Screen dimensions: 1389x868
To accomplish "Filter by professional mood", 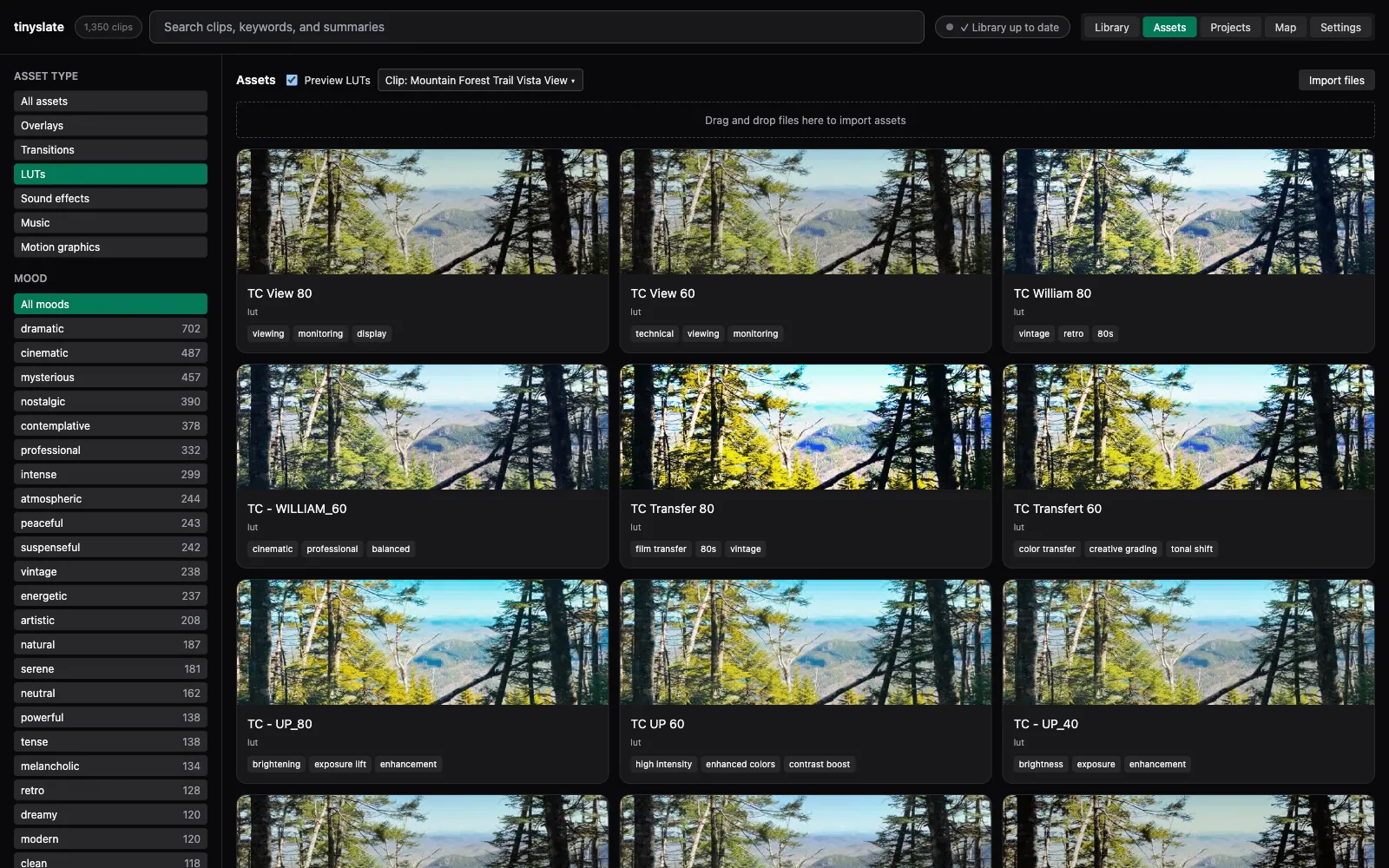I will tap(110, 450).
